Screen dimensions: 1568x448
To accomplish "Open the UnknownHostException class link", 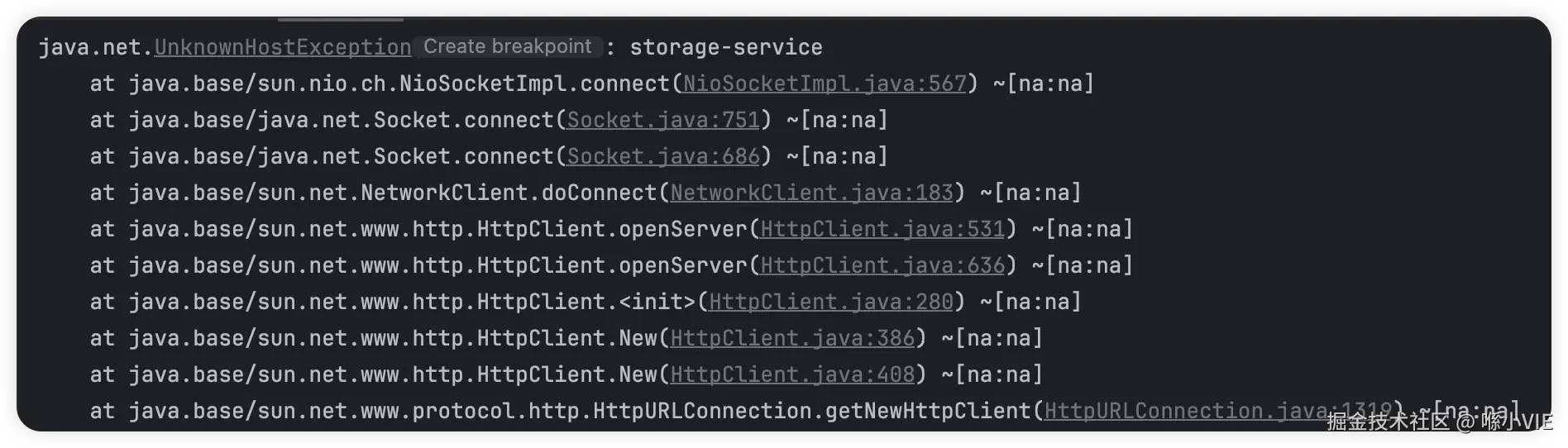I will pyautogui.click(x=283, y=48).
